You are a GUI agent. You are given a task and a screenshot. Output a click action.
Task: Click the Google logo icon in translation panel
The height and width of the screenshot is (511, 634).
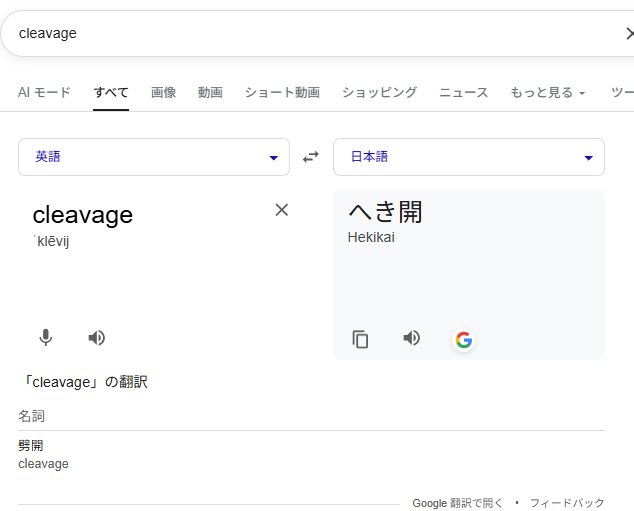click(x=463, y=339)
